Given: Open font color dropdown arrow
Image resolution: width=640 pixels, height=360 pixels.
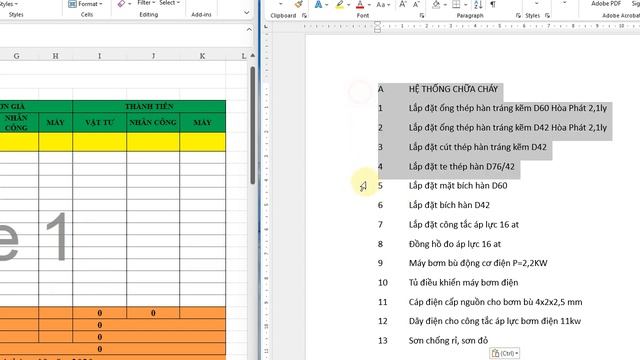Looking at the screenshot, I should pyautogui.click(x=369, y=5).
